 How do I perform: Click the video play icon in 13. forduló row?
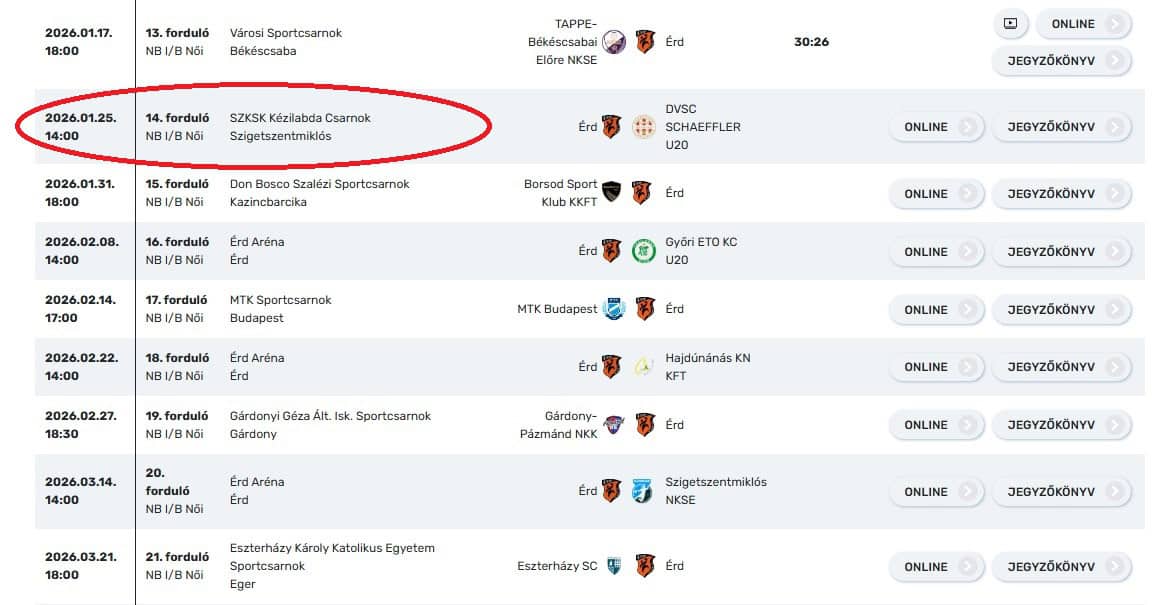[1010, 24]
